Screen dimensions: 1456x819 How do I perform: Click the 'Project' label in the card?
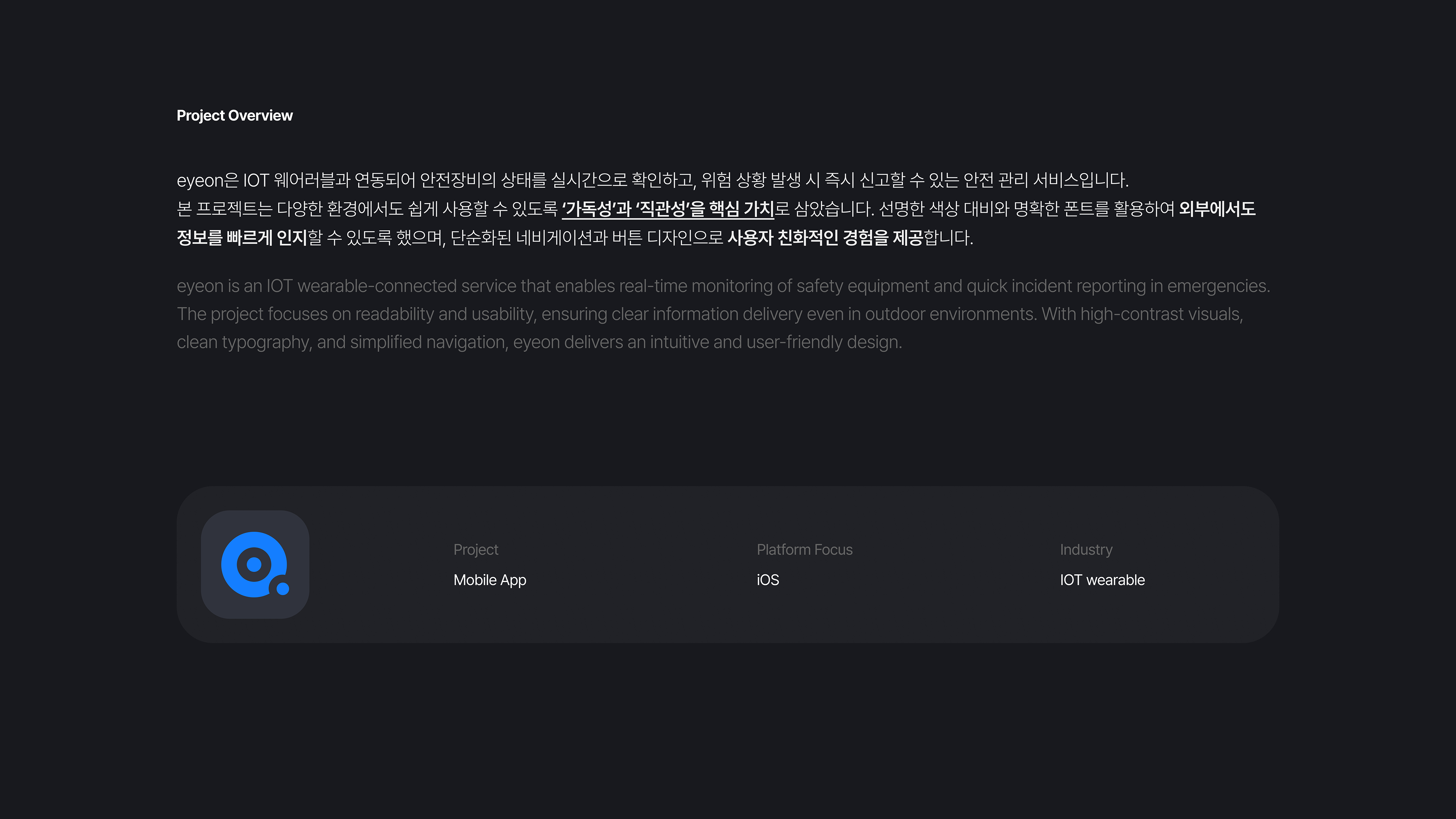pos(475,549)
